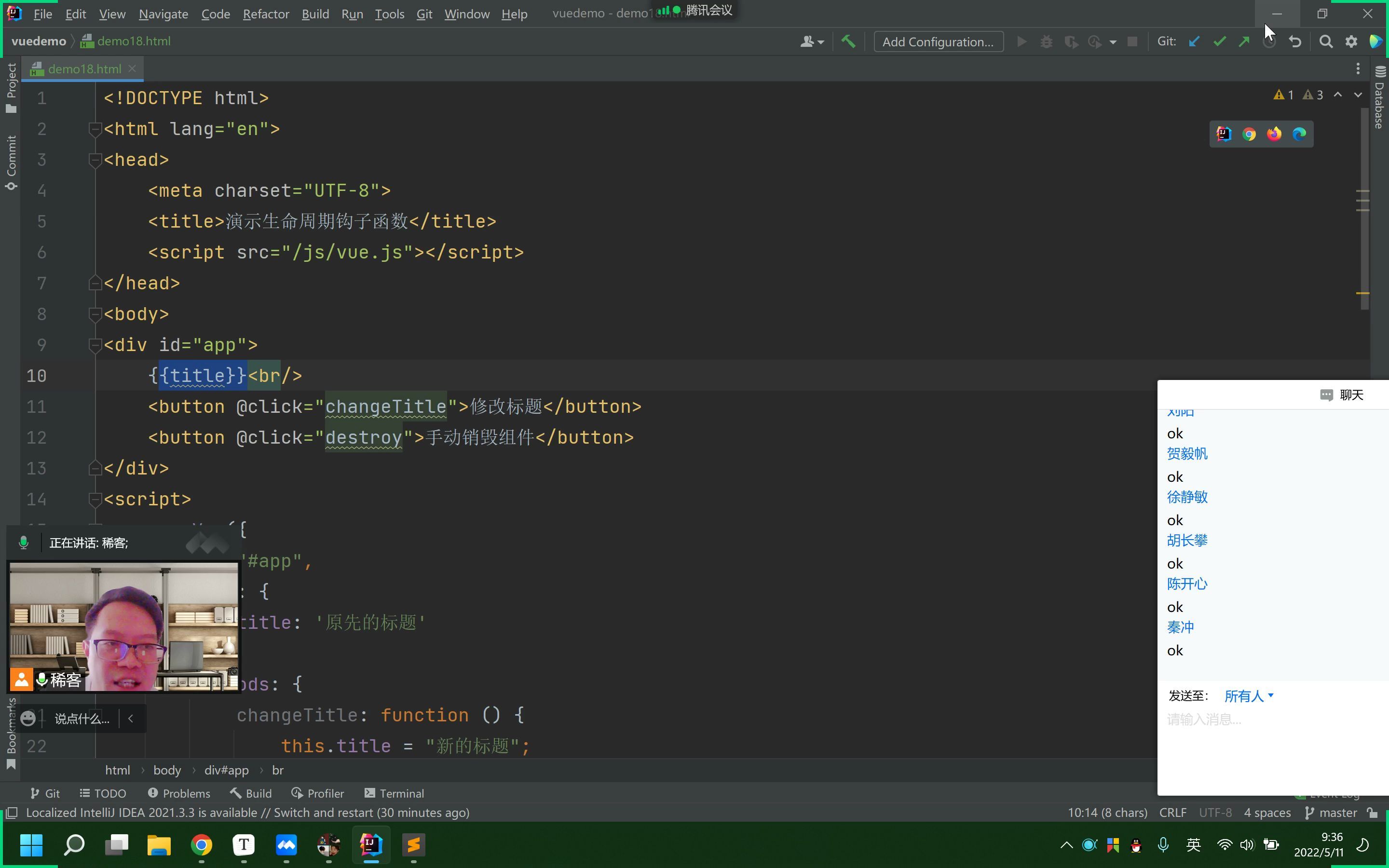Click the Debug bug icon
Screen dimensions: 1389x868
[x=1047, y=41]
